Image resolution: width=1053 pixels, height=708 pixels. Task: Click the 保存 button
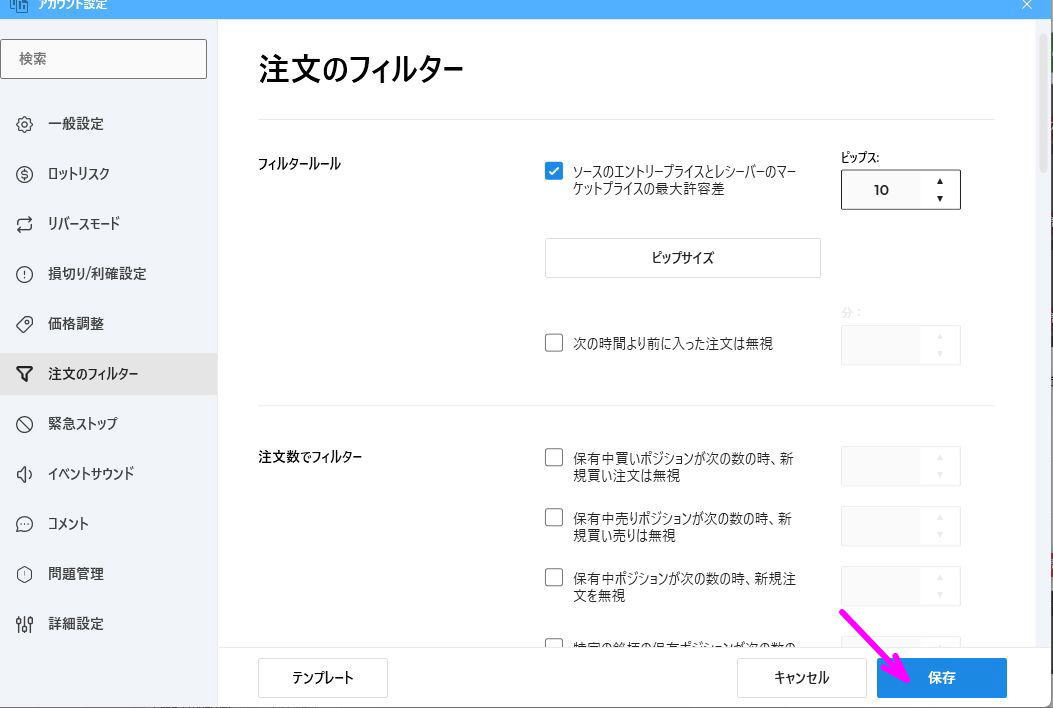pos(940,677)
